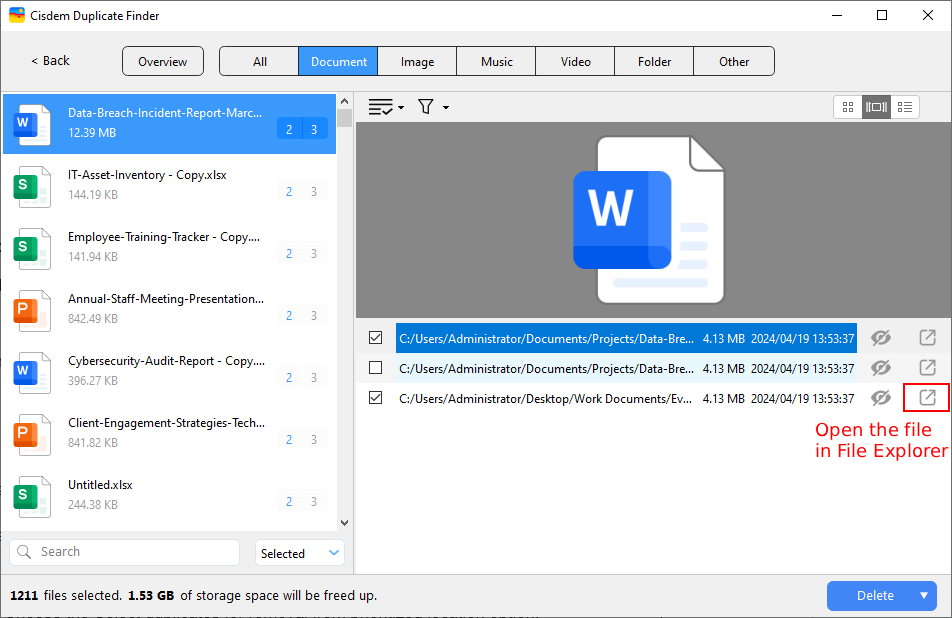Click the selection rules list icon
This screenshot has height=618, width=952.
click(381, 107)
